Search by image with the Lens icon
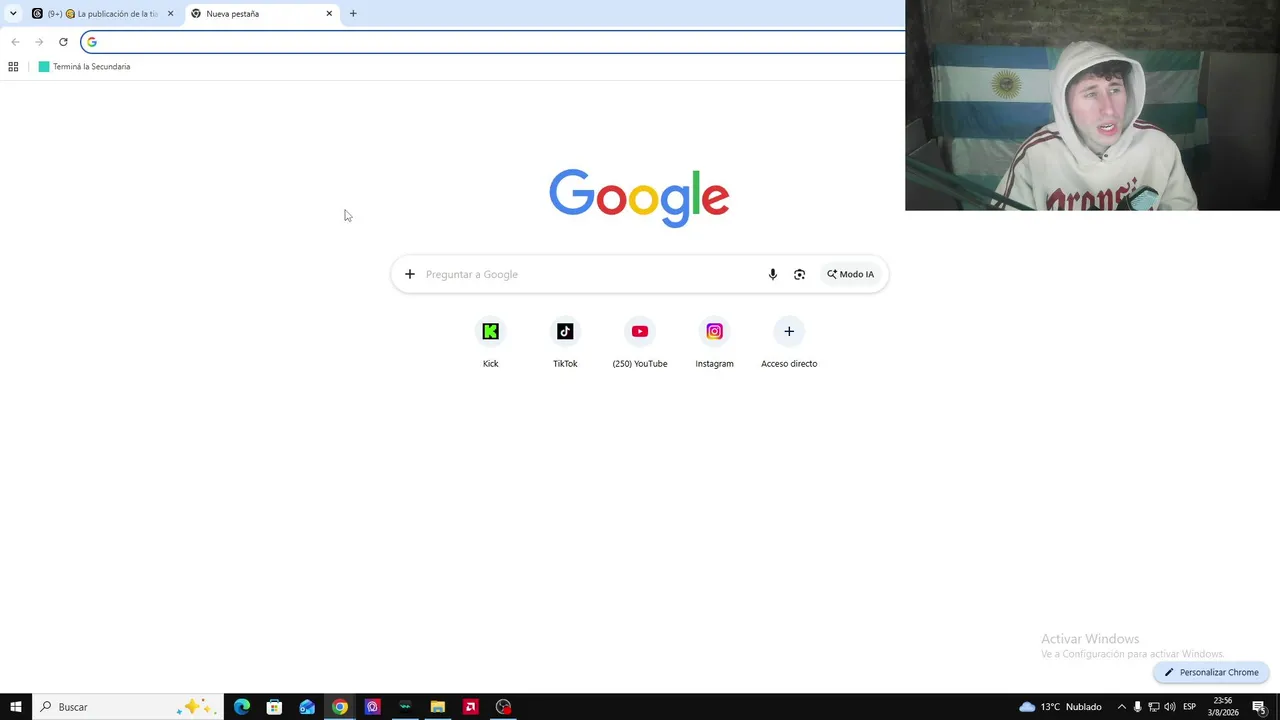The image size is (1280, 720). click(x=799, y=274)
